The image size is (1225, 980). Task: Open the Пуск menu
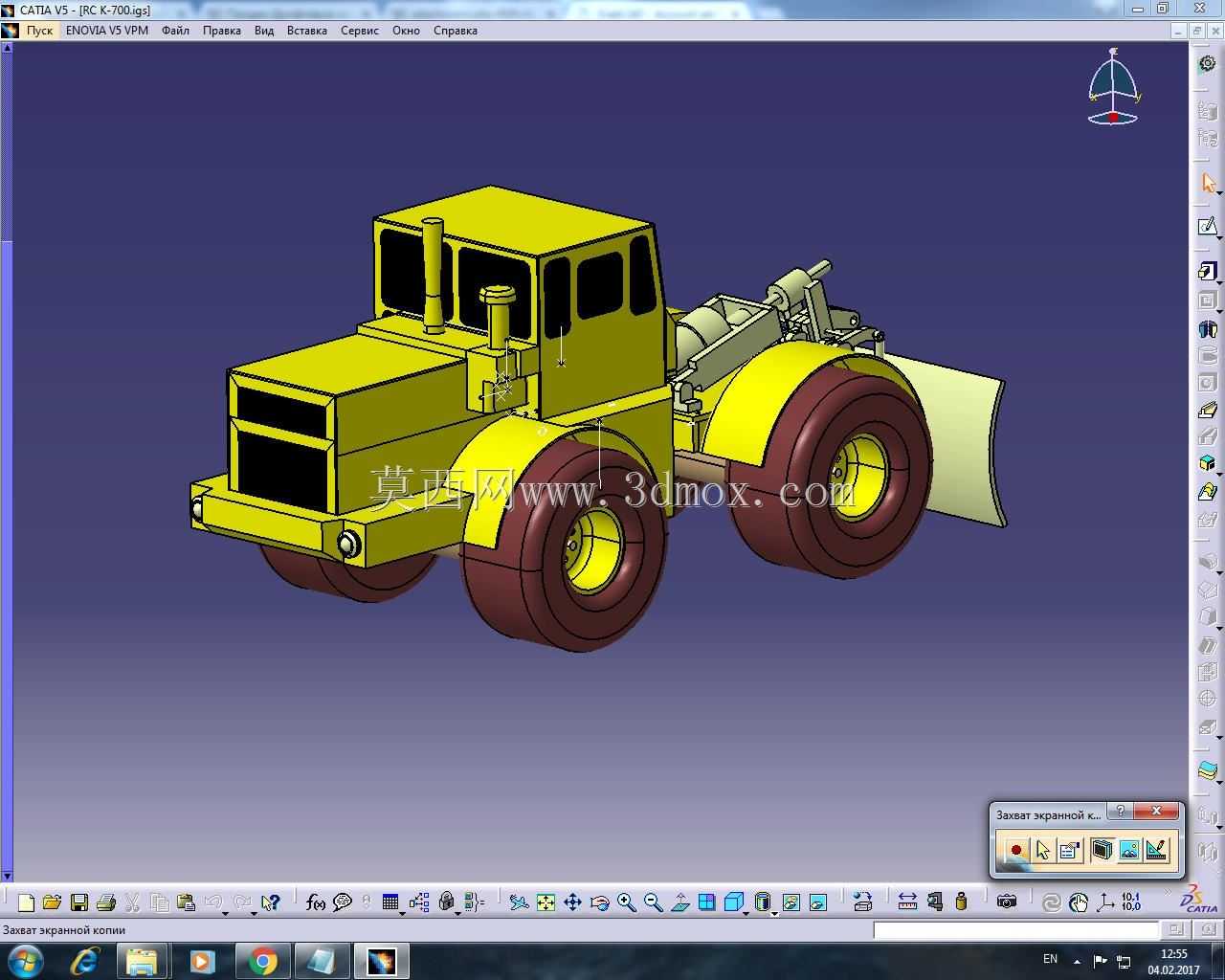[x=39, y=31]
